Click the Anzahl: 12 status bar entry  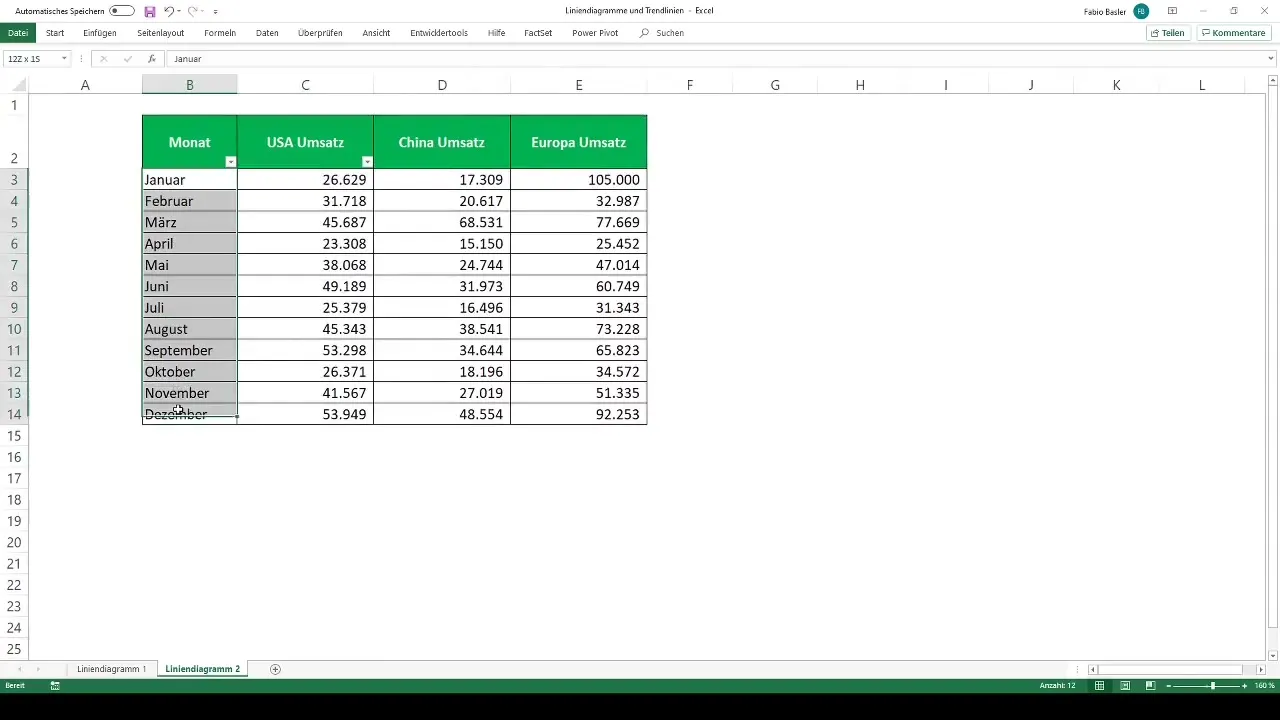(1057, 686)
